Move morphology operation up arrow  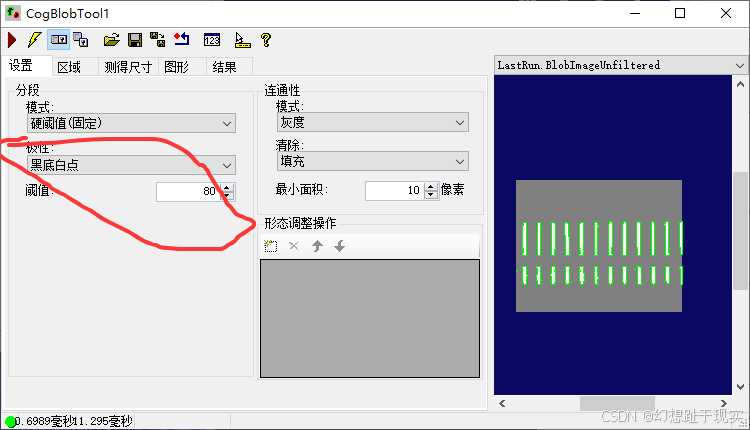[x=317, y=246]
